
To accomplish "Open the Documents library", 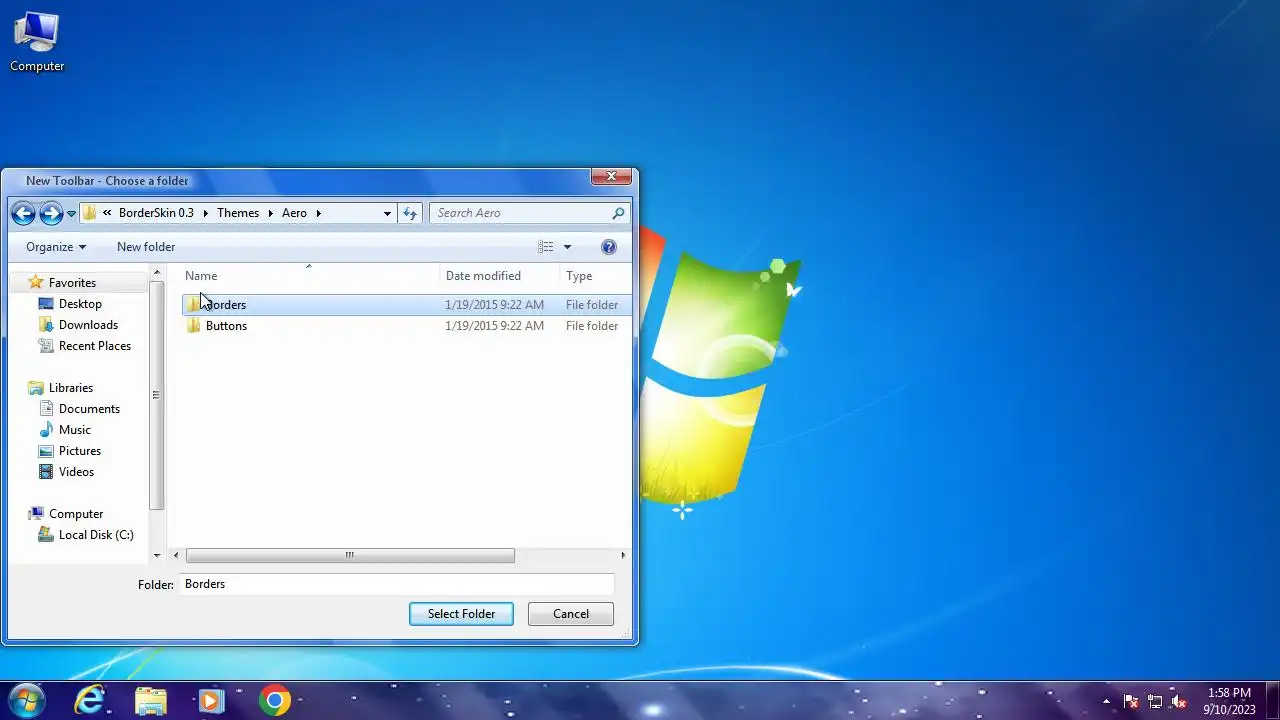I will coord(89,409).
